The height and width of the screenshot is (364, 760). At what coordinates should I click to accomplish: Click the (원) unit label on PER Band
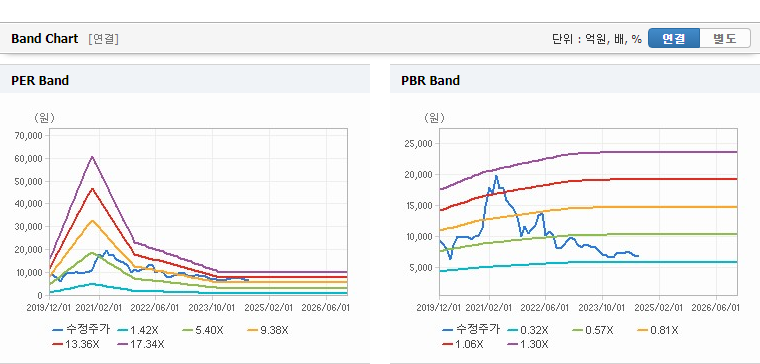click(45, 118)
